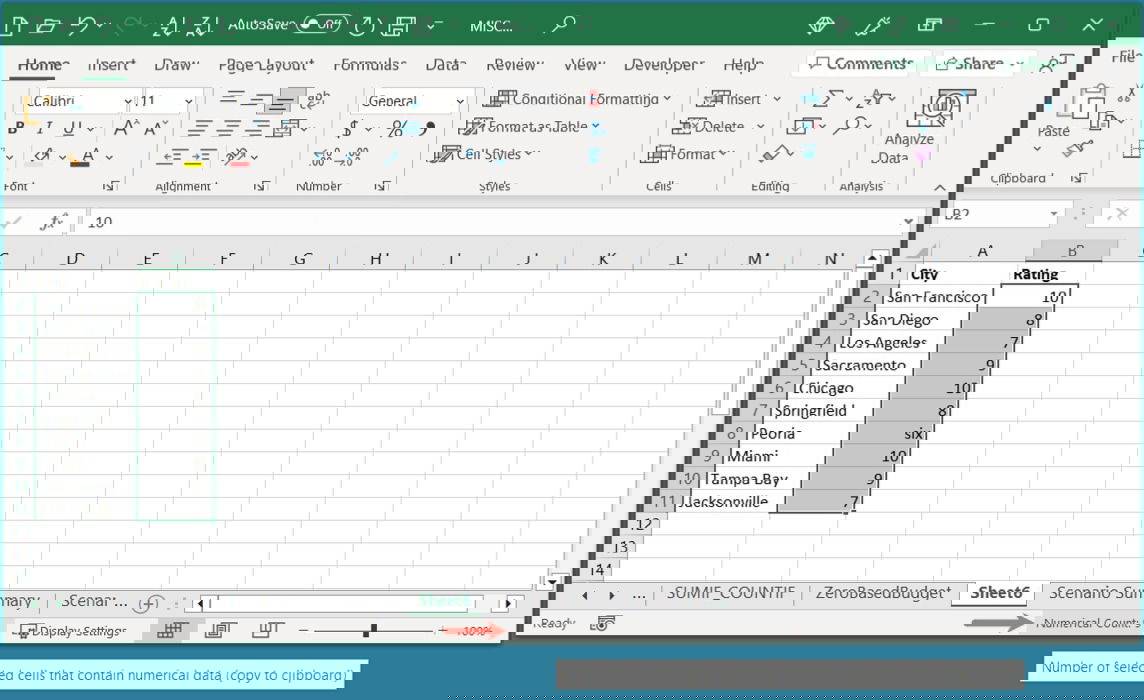This screenshot has height=700, width=1144.
Task: Click the Analyze Data icon
Action: pyautogui.click(x=940, y=108)
